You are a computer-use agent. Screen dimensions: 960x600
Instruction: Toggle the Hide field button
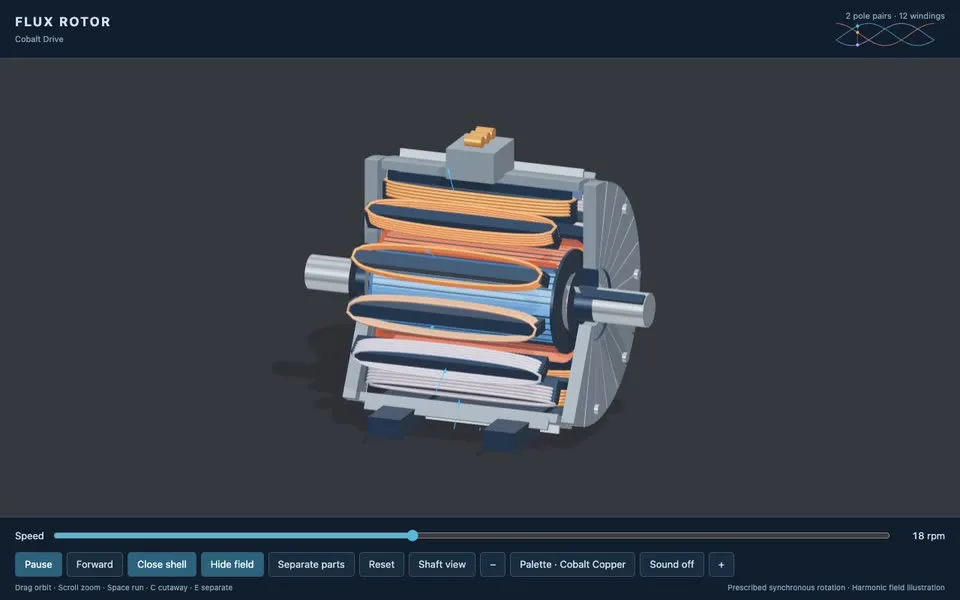coord(232,564)
